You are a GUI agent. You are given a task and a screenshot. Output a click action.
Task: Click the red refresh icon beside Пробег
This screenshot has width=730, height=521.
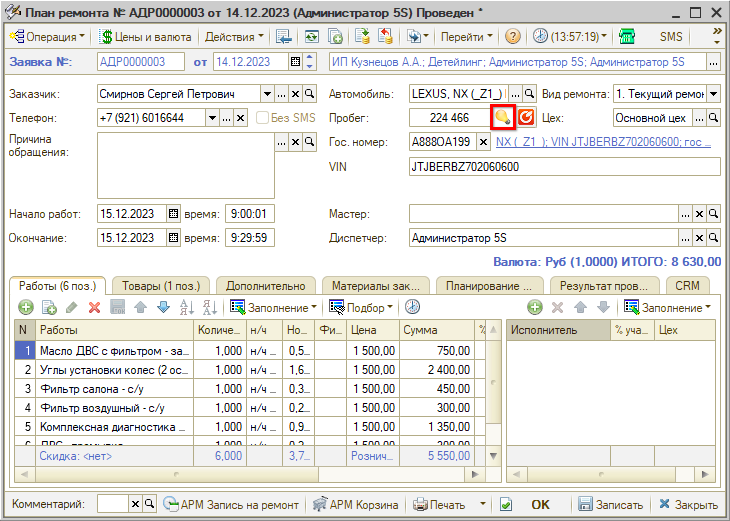tap(525, 118)
